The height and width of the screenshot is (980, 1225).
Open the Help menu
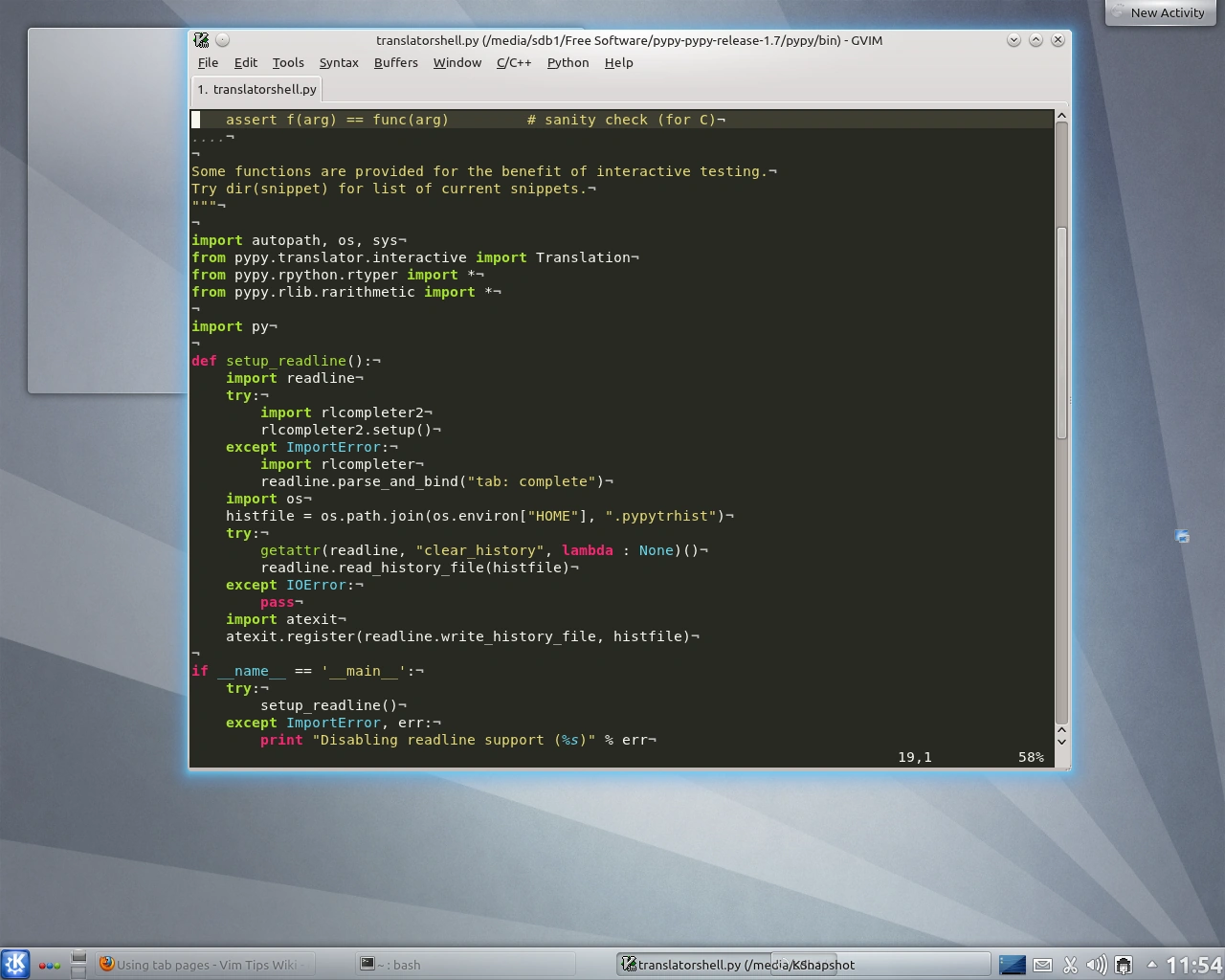[x=619, y=62]
